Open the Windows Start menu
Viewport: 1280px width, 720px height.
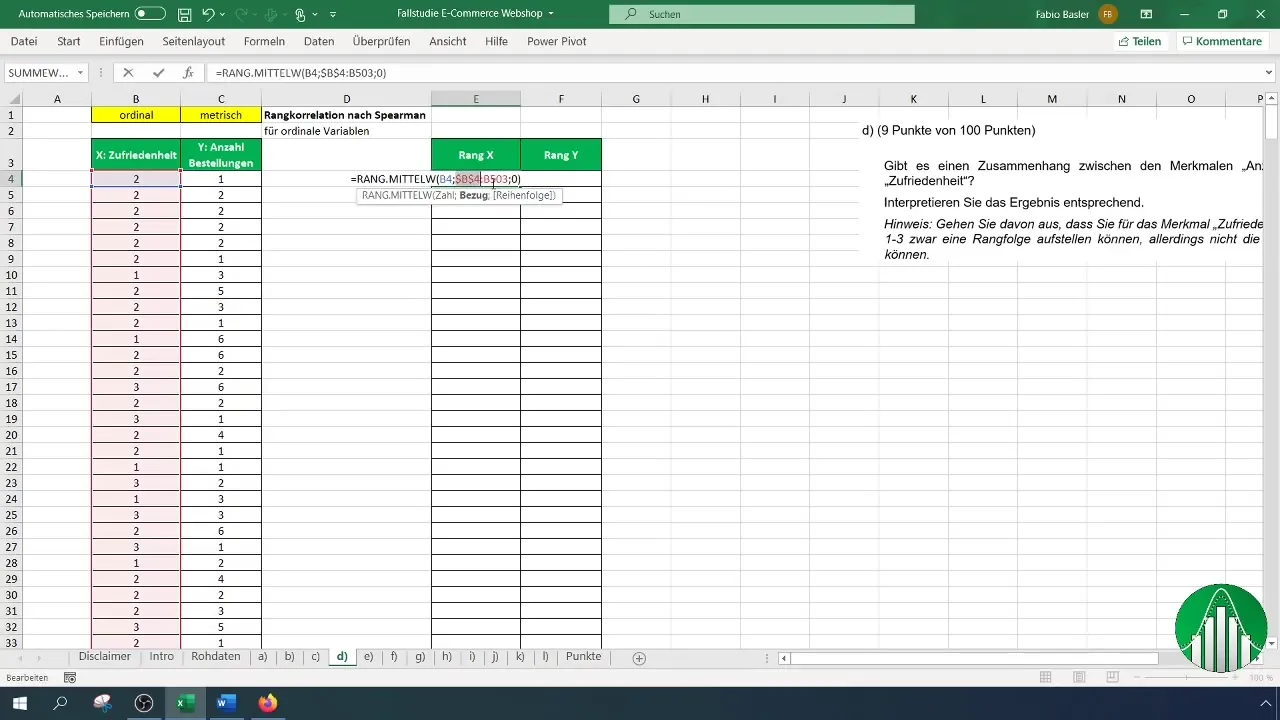point(20,703)
